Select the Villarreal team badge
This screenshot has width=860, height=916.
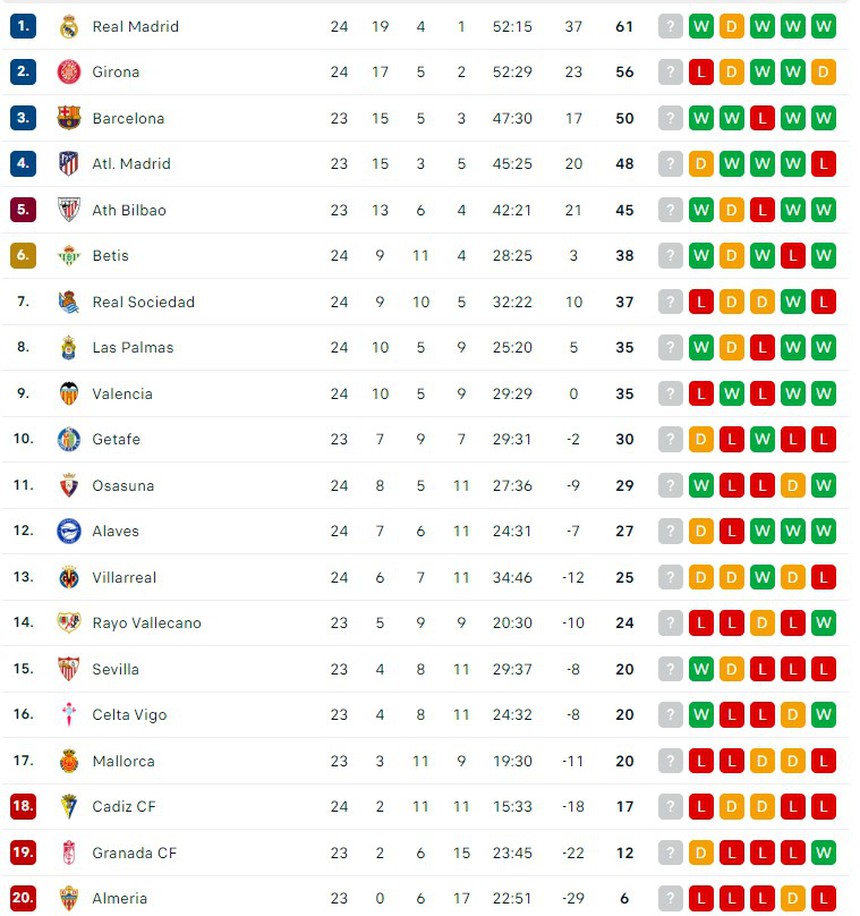pos(67,577)
